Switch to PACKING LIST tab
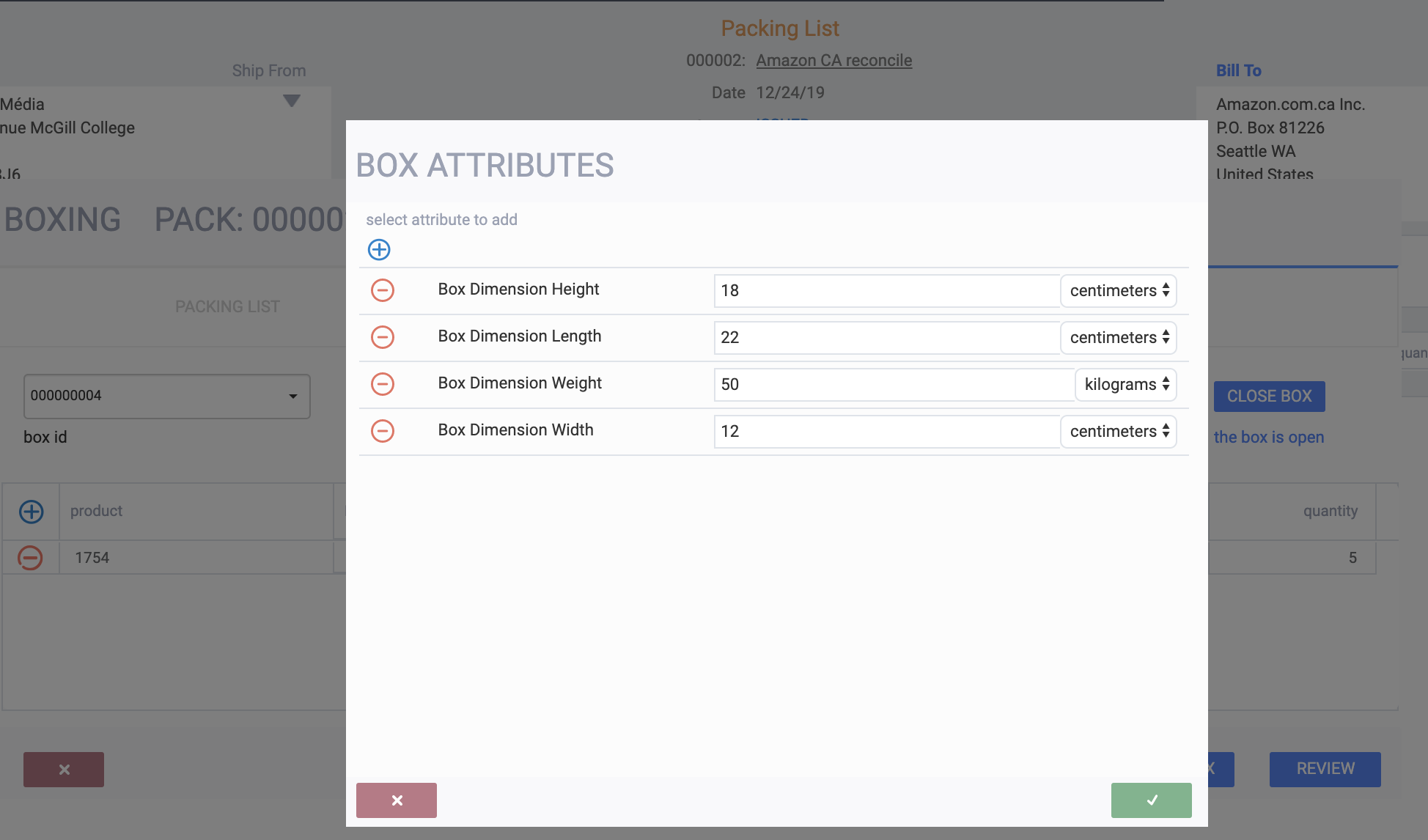 click(227, 306)
